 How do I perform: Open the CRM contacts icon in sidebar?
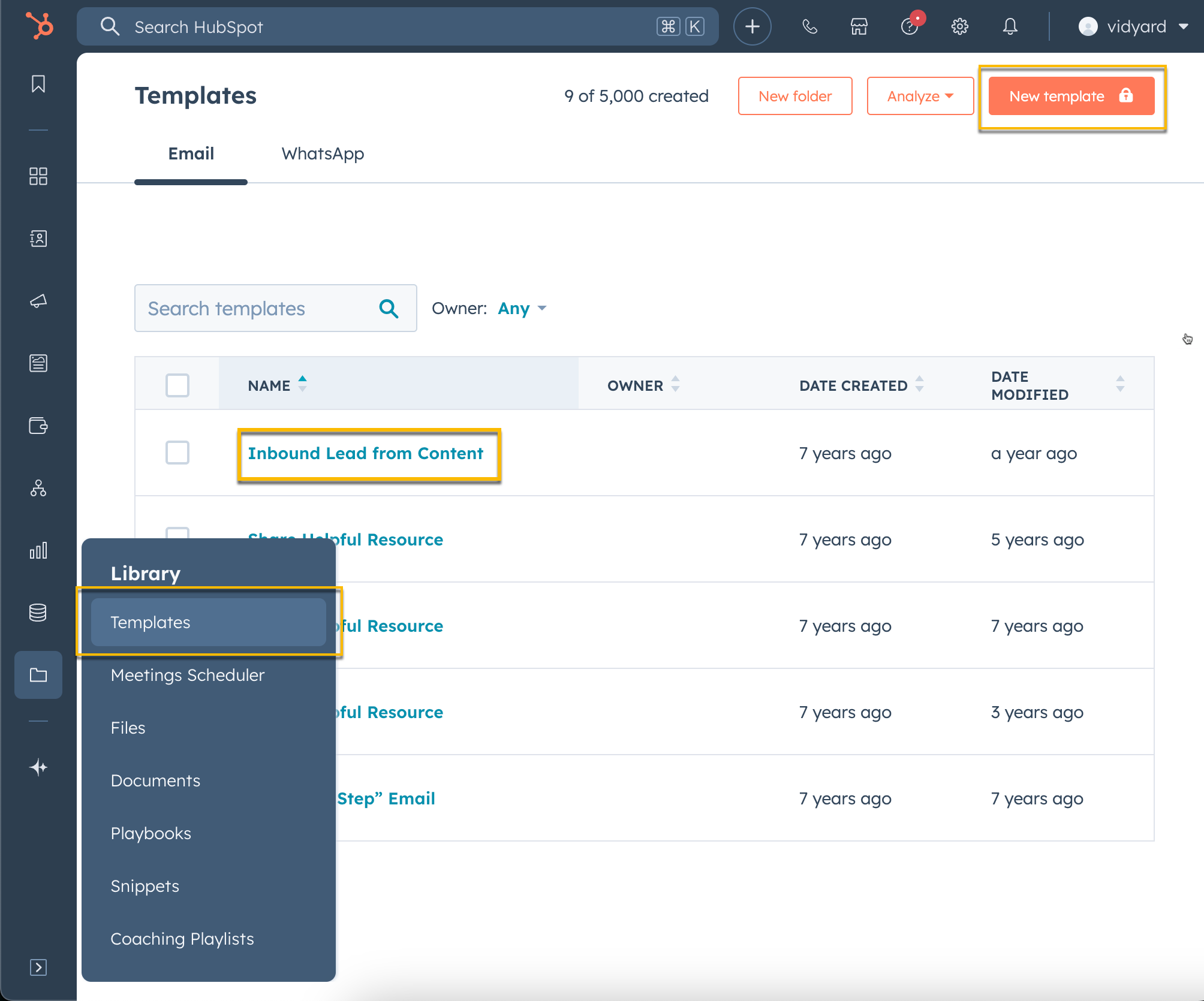[x=38, y=239]
